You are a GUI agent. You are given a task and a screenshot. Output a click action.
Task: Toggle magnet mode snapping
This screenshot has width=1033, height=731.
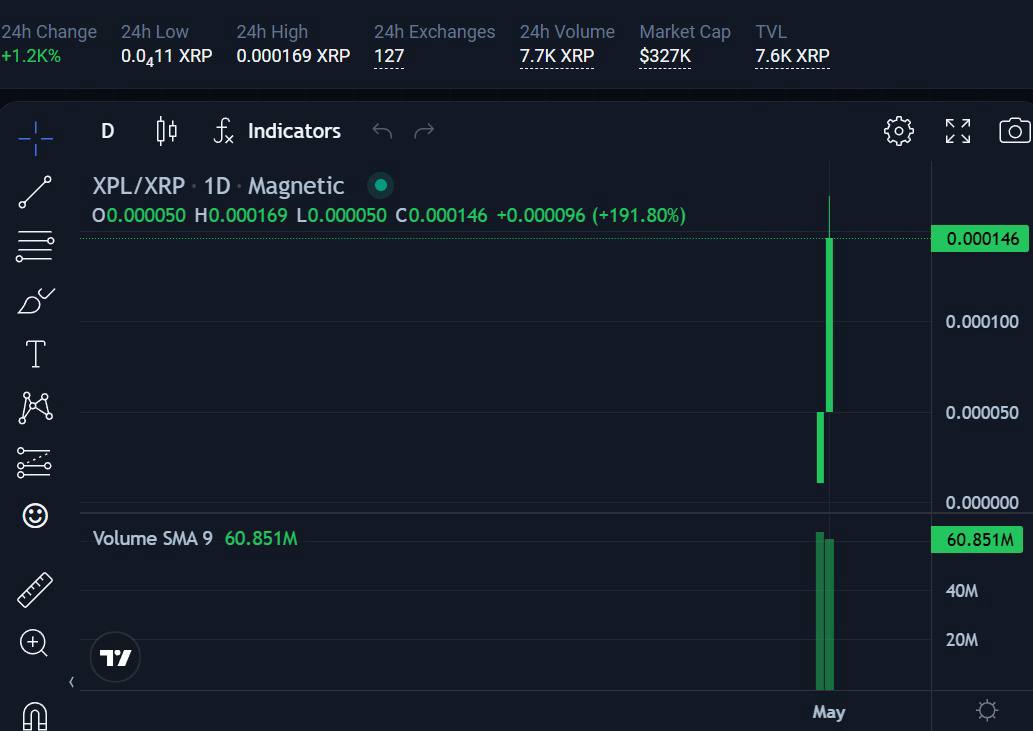click(x=35, y=715)
